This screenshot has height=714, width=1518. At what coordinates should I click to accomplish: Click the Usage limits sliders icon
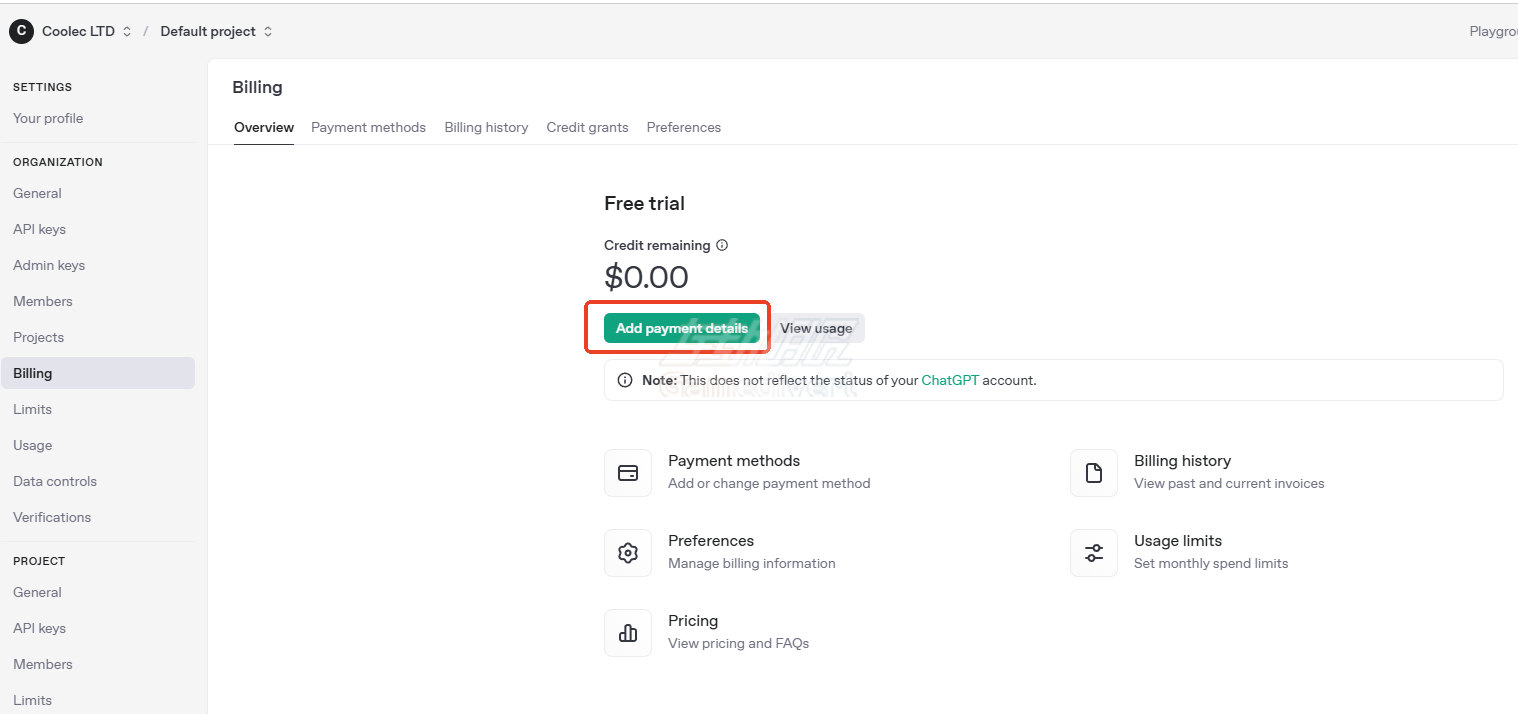click(1094, 553)
